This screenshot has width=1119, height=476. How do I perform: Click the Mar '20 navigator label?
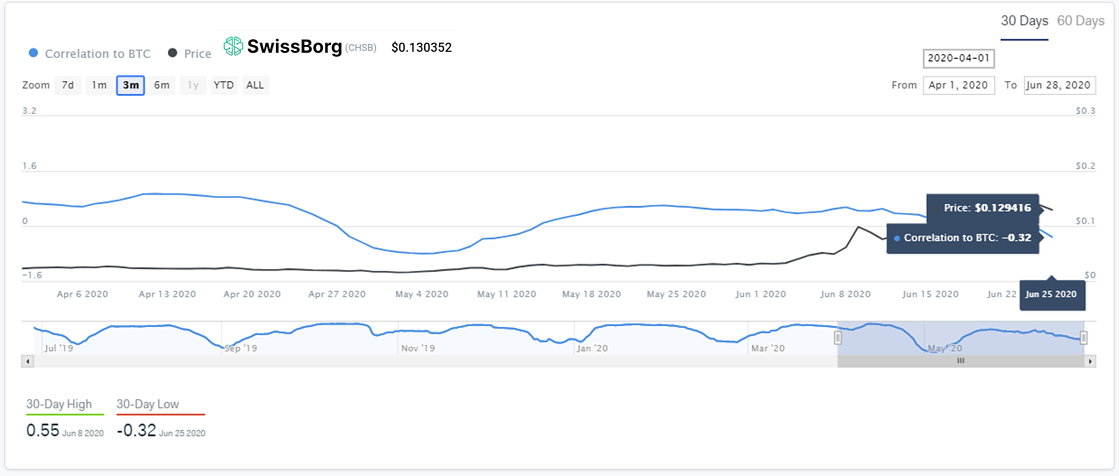(768, 348)
